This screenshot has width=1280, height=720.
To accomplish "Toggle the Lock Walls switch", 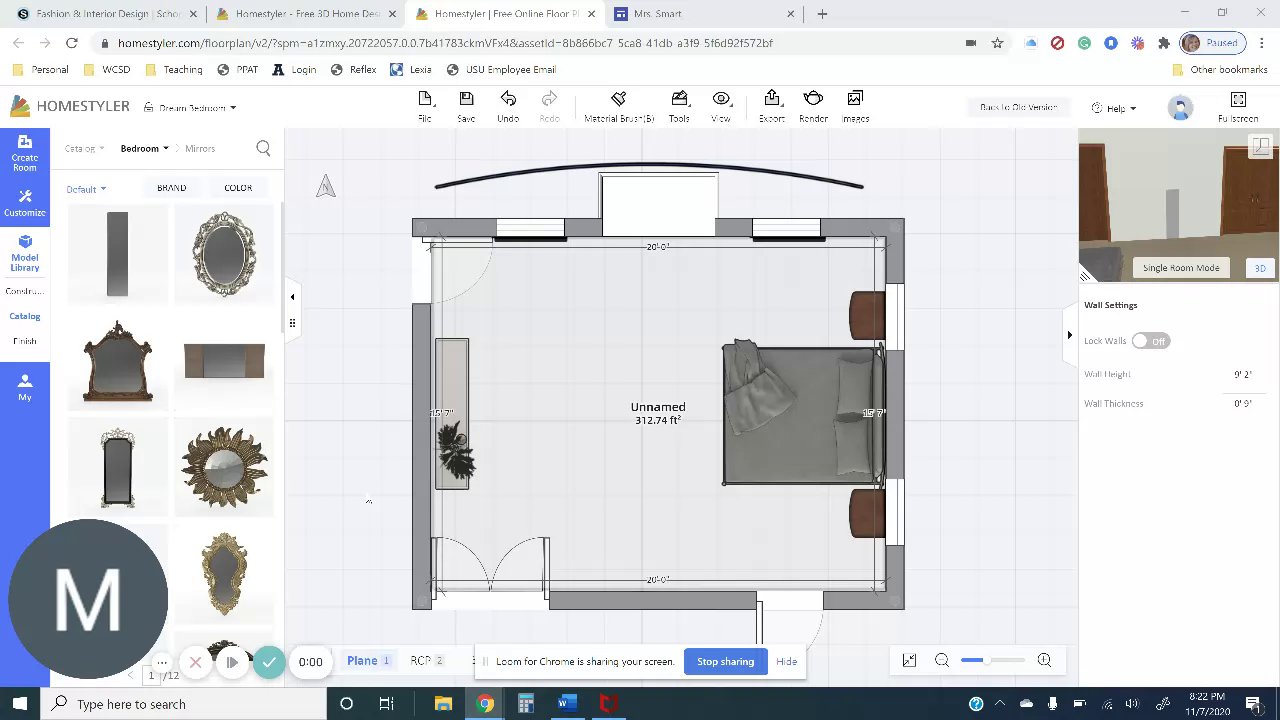I will coord(1150,341).
